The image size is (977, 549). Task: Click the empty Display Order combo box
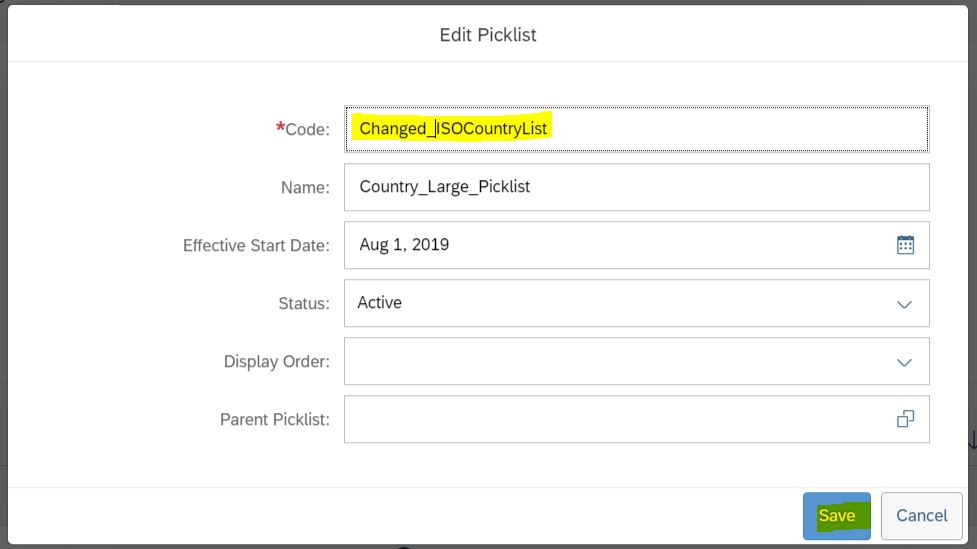coord(636,361)
